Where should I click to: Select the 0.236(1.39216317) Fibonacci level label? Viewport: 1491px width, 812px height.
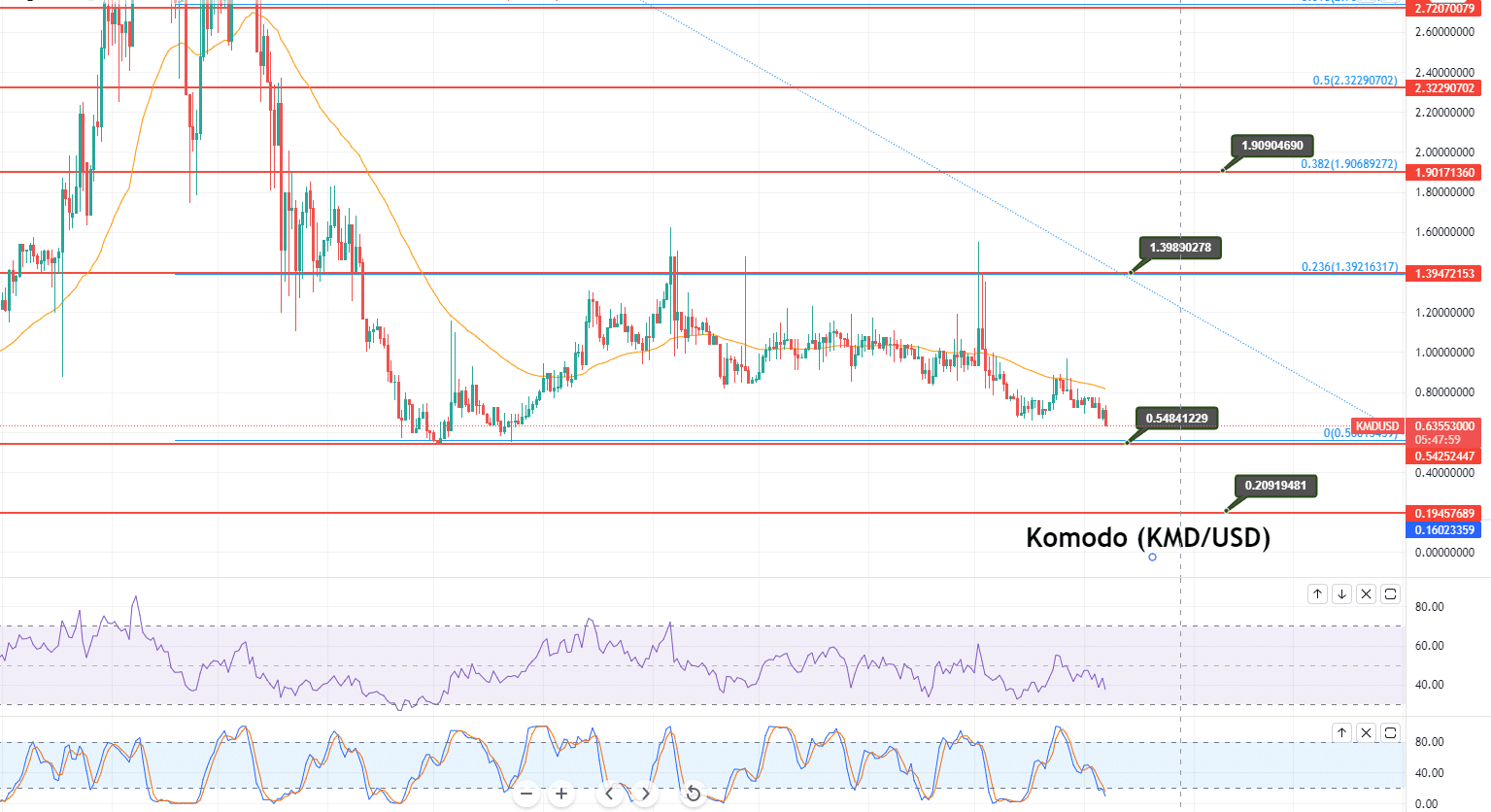[1350, 267]
